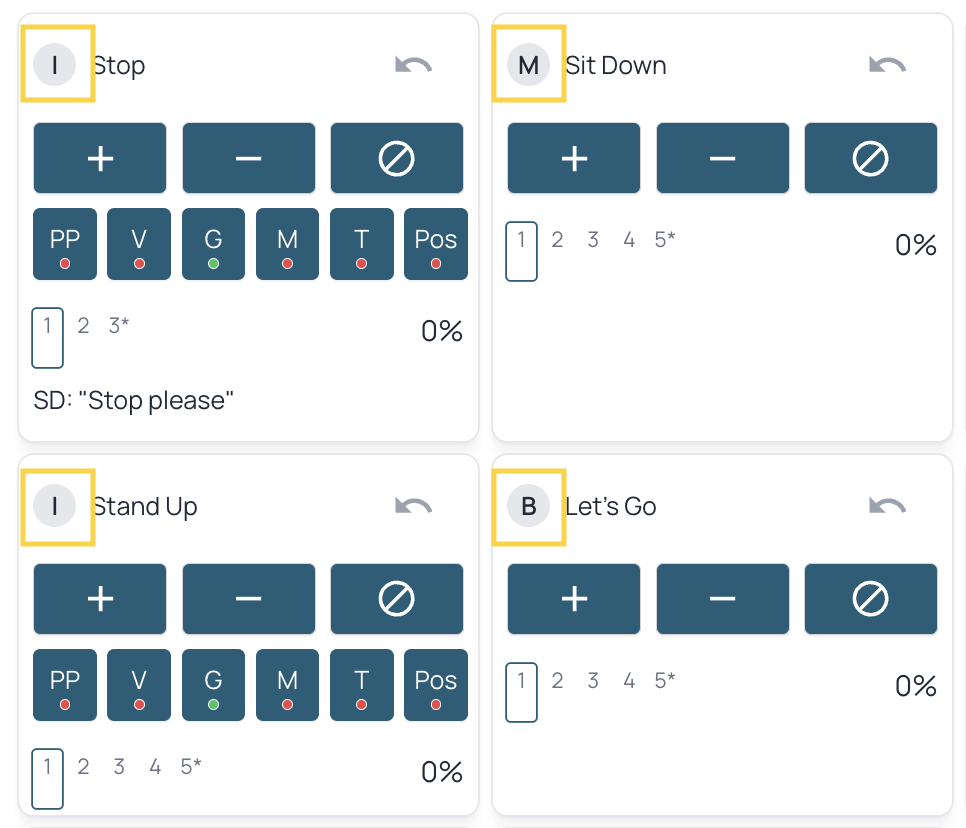Open the B badge on Let's Go
This screenshot has width=966, height=828.
click(x=529, y=506)
